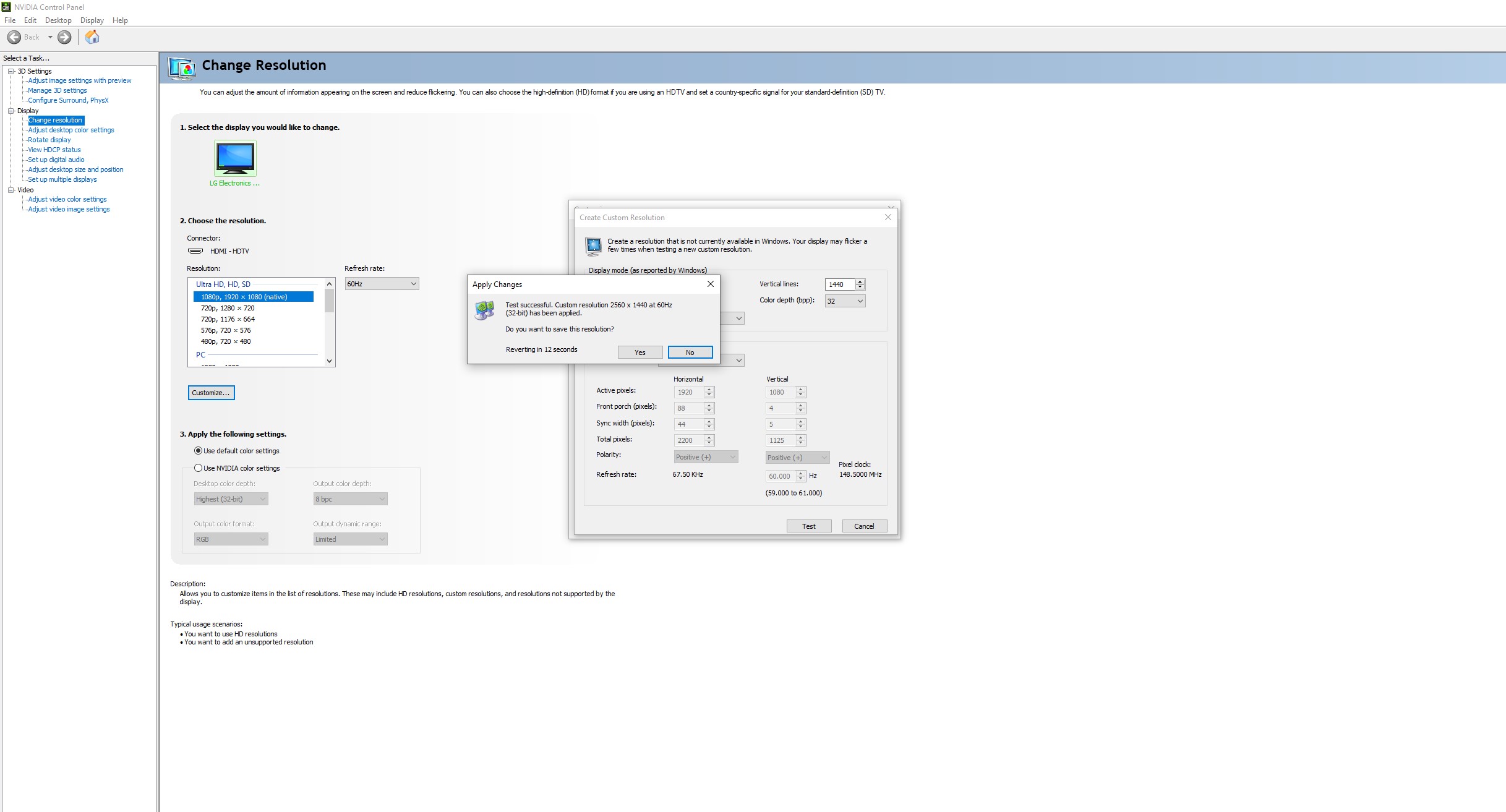Select Use default color settings radio

[198, 451]
